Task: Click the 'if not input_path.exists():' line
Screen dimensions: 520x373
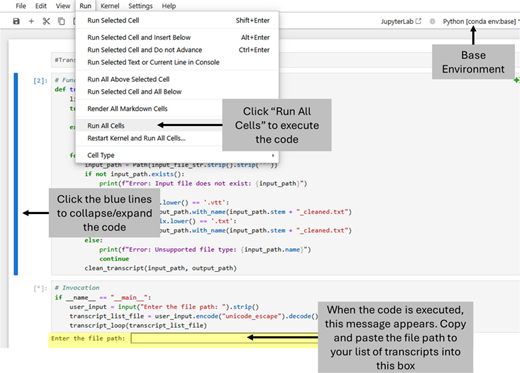Action: click(x=134, y=174)
